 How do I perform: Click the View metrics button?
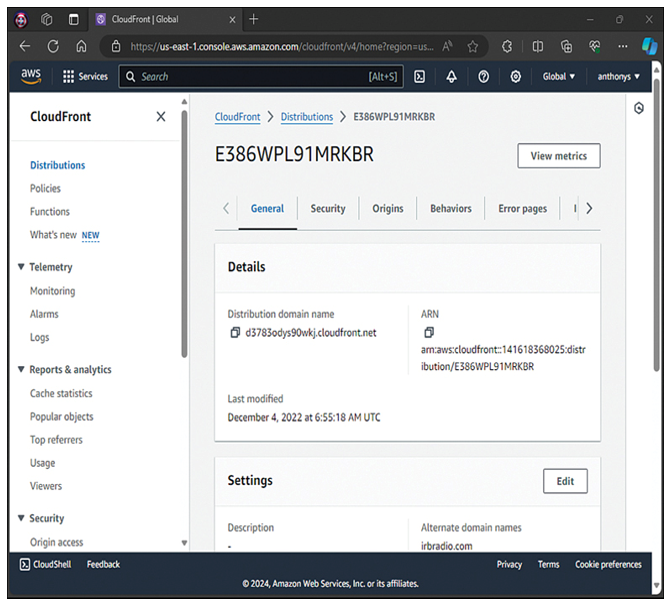pos(559,156)
